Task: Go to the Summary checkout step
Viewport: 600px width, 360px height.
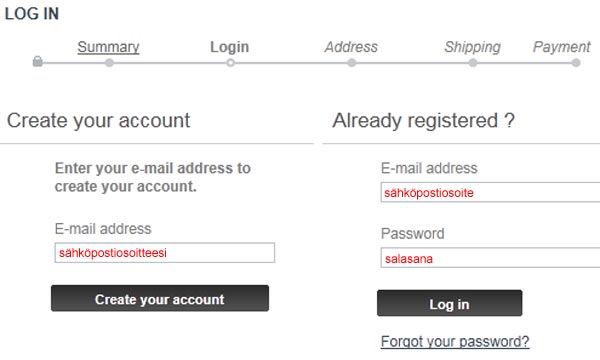Action: [x=108, y=47]
